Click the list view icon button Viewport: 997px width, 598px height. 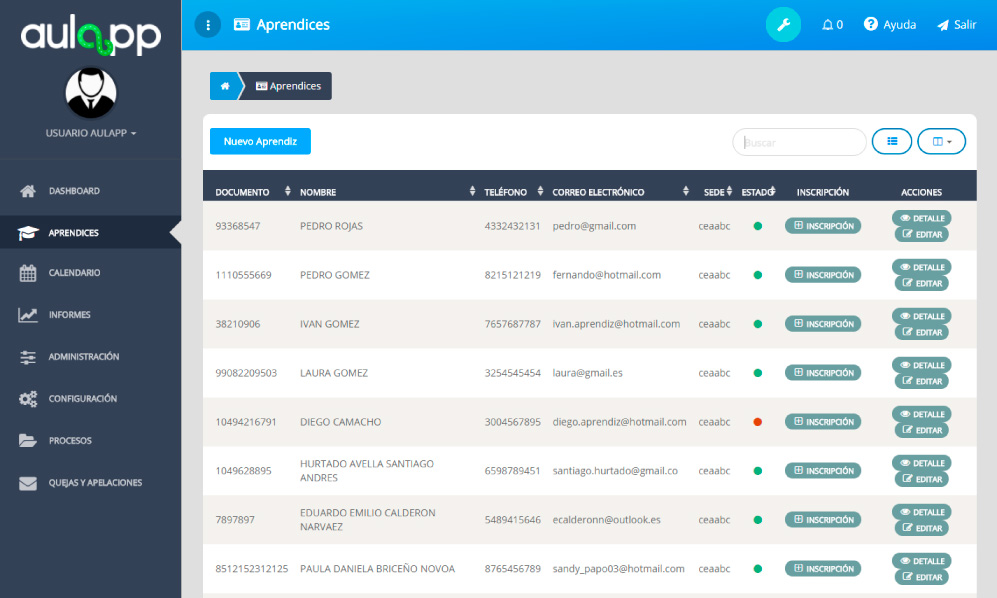[891, 142]
